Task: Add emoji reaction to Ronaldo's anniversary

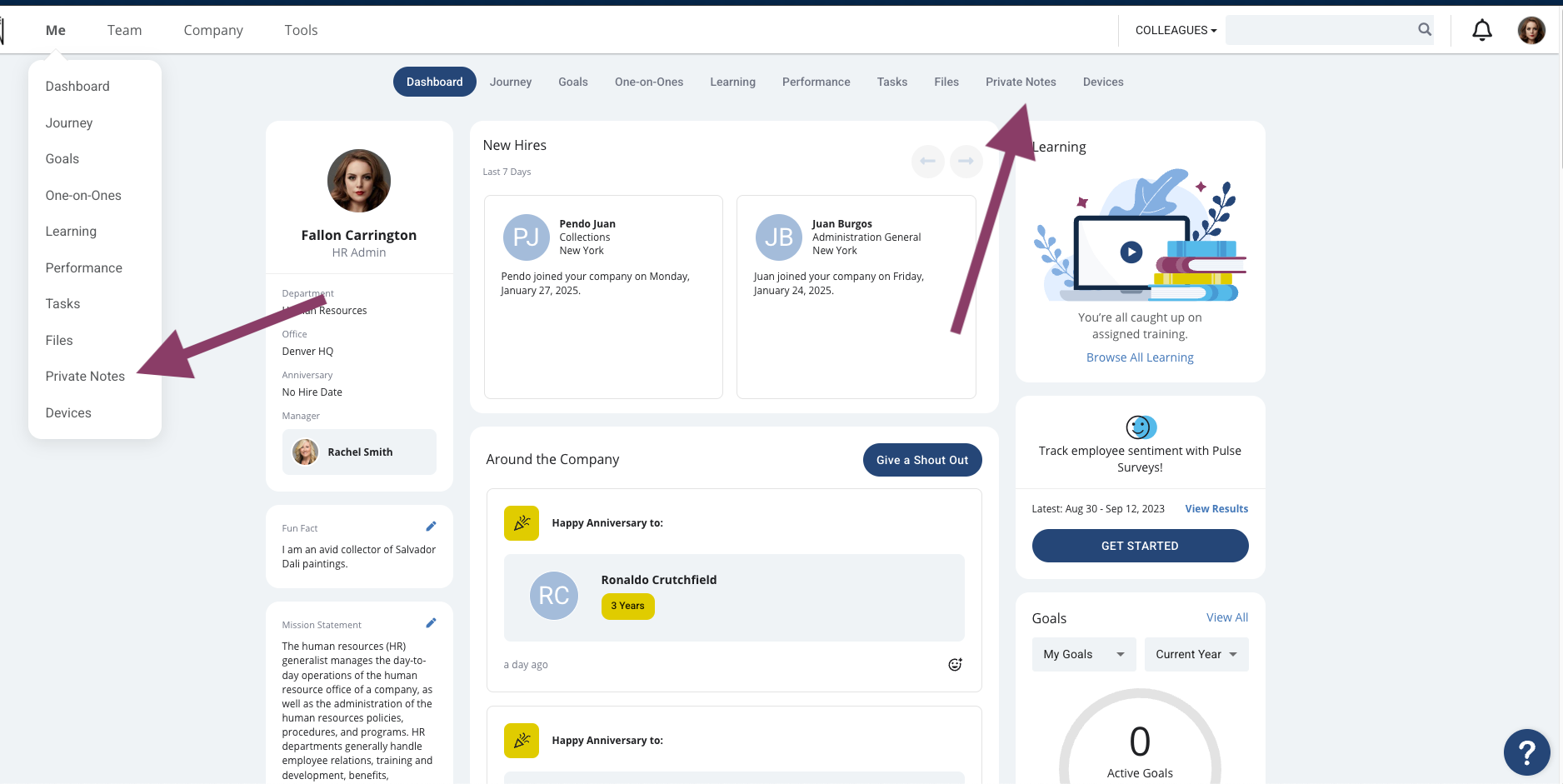Action: coord(955,664)
